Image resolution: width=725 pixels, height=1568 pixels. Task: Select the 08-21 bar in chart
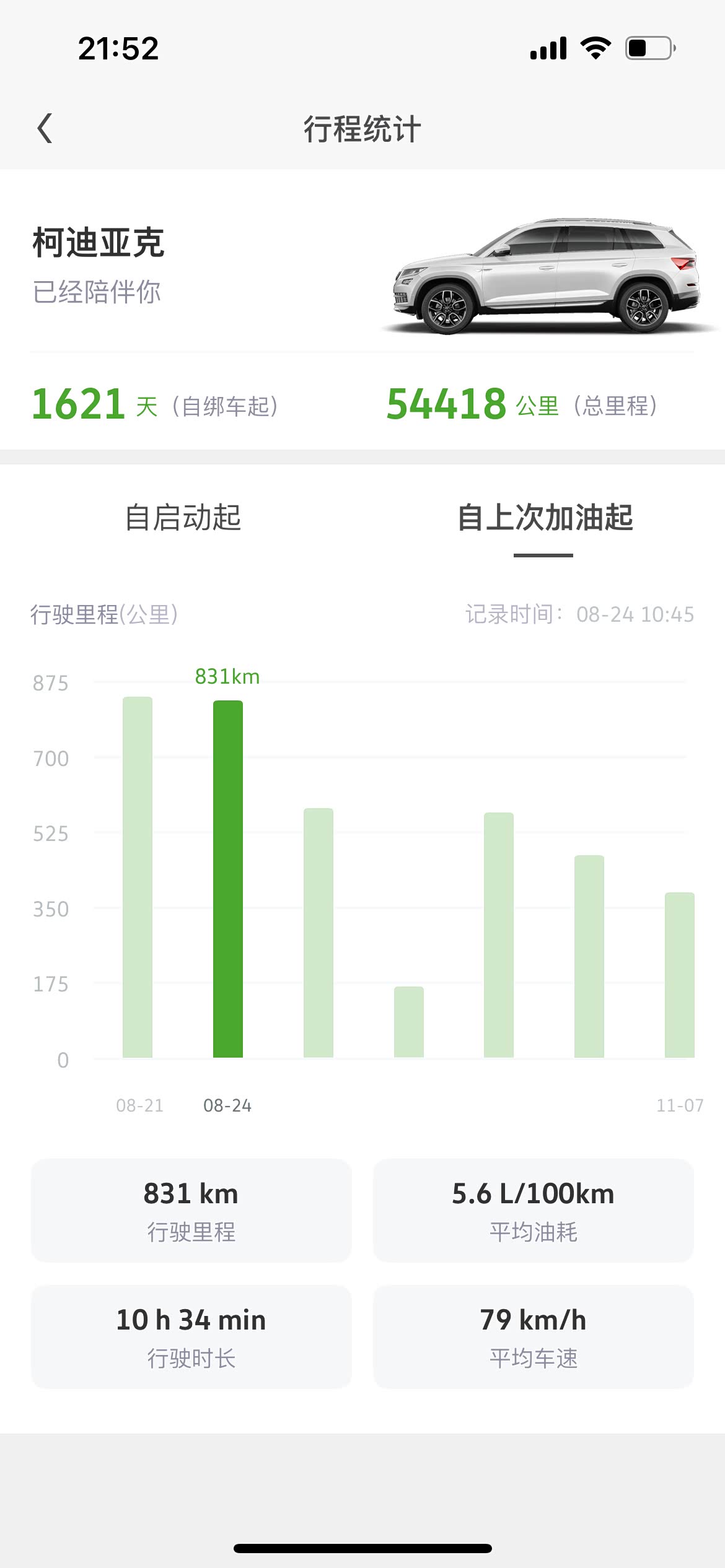pyautogui.click(x=138, y=877)
